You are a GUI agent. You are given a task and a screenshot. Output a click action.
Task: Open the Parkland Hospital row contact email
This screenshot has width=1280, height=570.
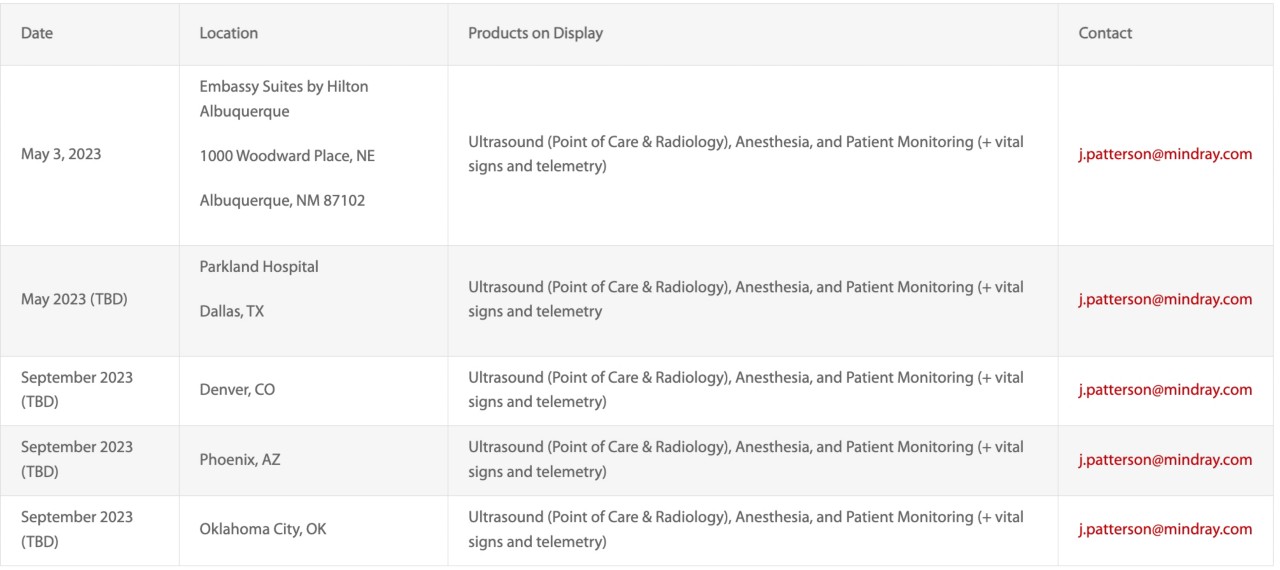click(1165, 299)
